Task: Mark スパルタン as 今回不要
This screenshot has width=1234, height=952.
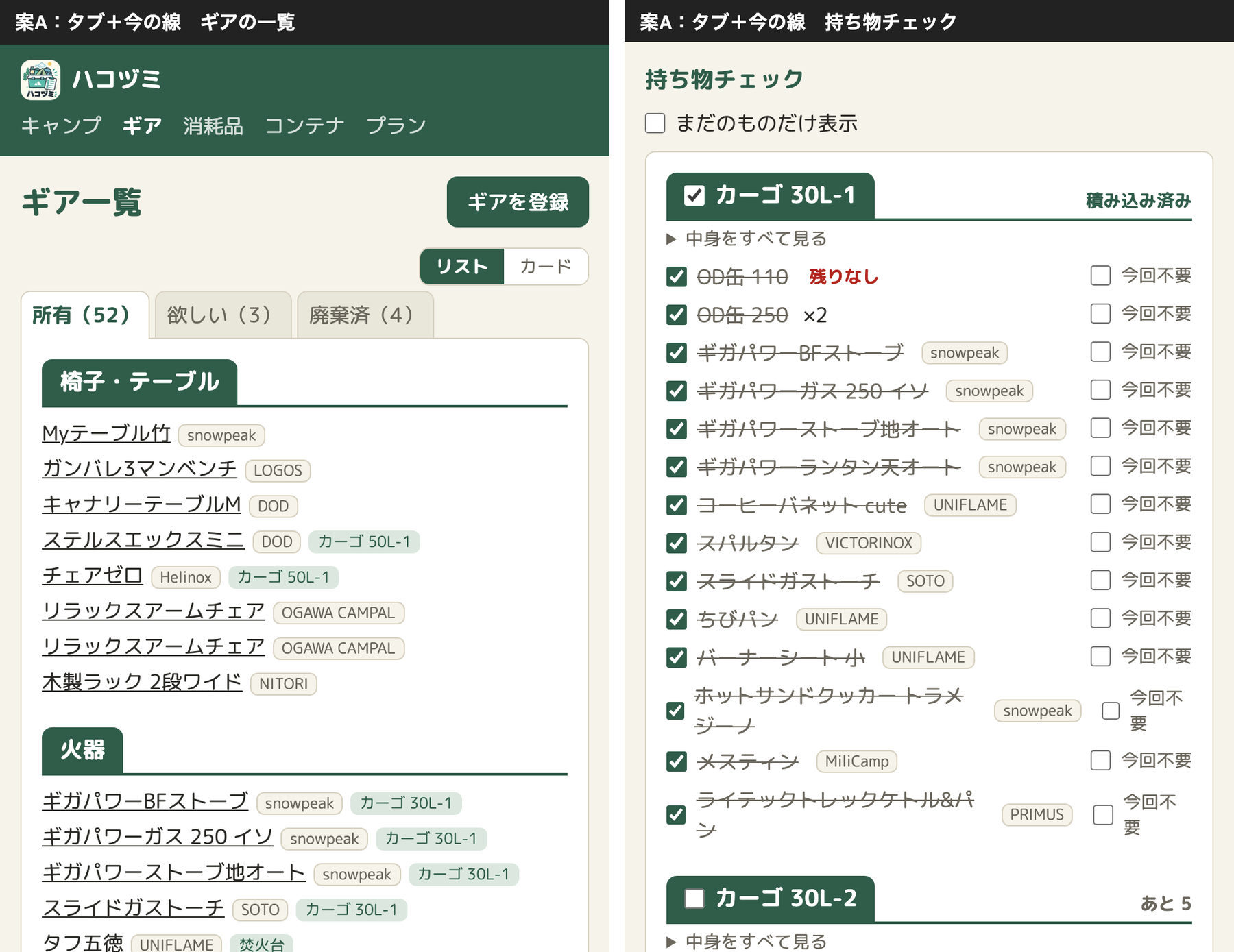Action: click(x=1100, y=542)
